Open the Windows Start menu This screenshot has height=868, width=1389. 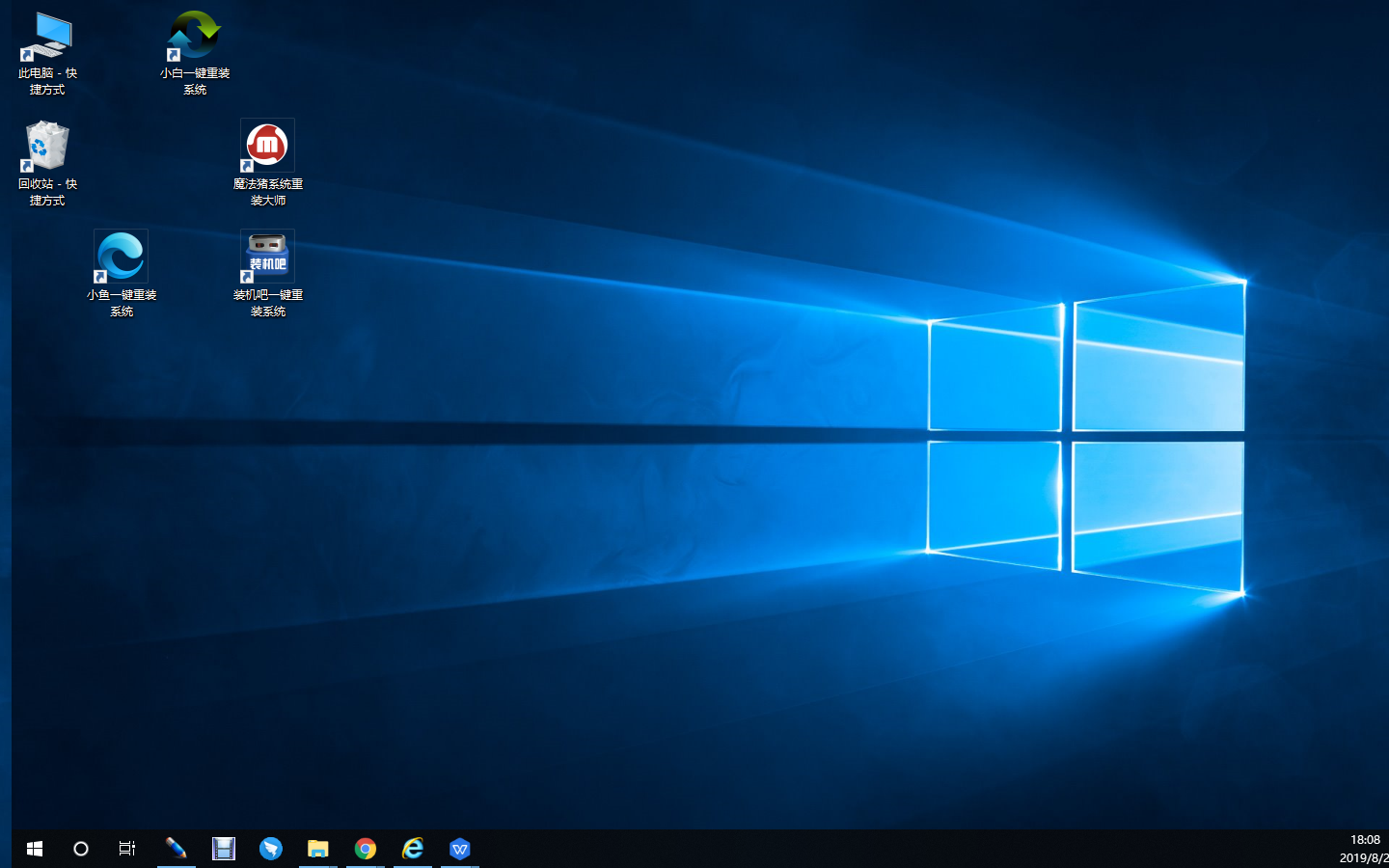35,849
